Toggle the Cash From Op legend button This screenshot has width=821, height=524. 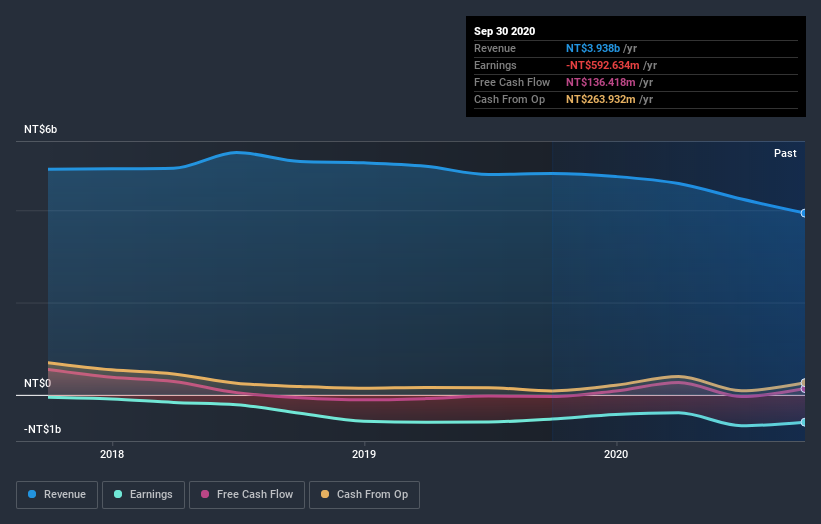pos(364,495)
